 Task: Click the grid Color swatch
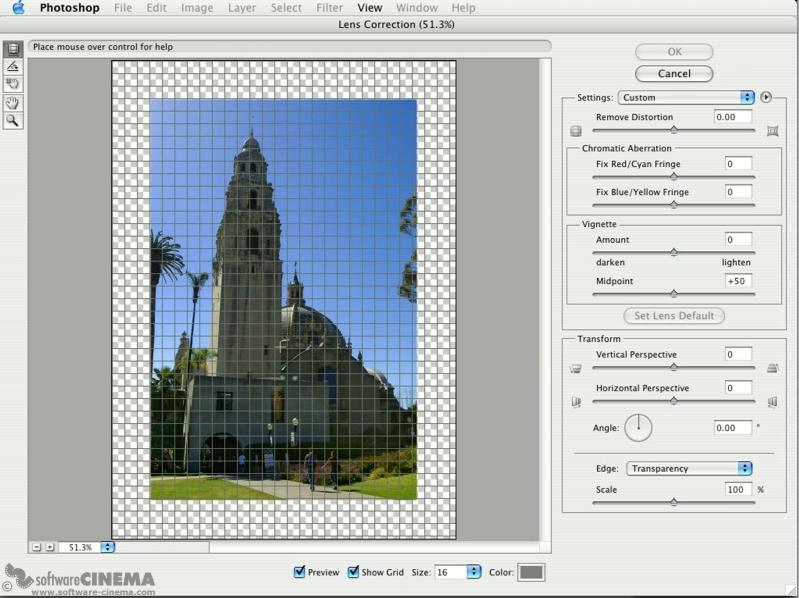click(531, 572)
